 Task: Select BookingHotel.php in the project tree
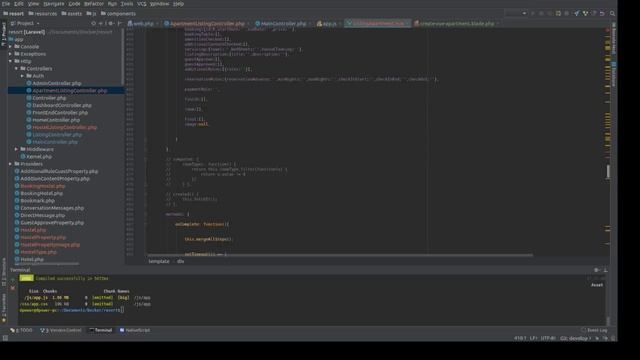coord(41,193)
